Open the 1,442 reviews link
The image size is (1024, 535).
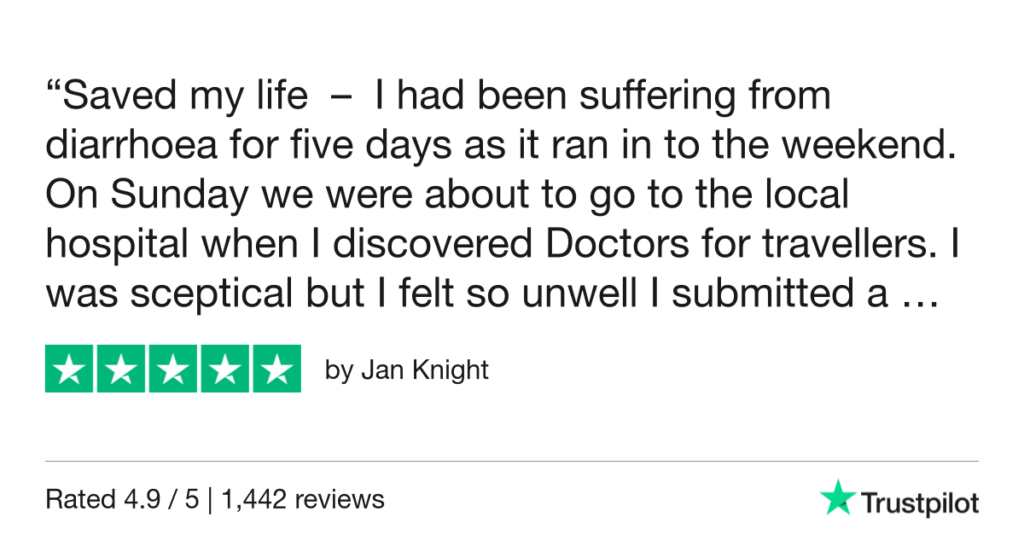(306, 498)
